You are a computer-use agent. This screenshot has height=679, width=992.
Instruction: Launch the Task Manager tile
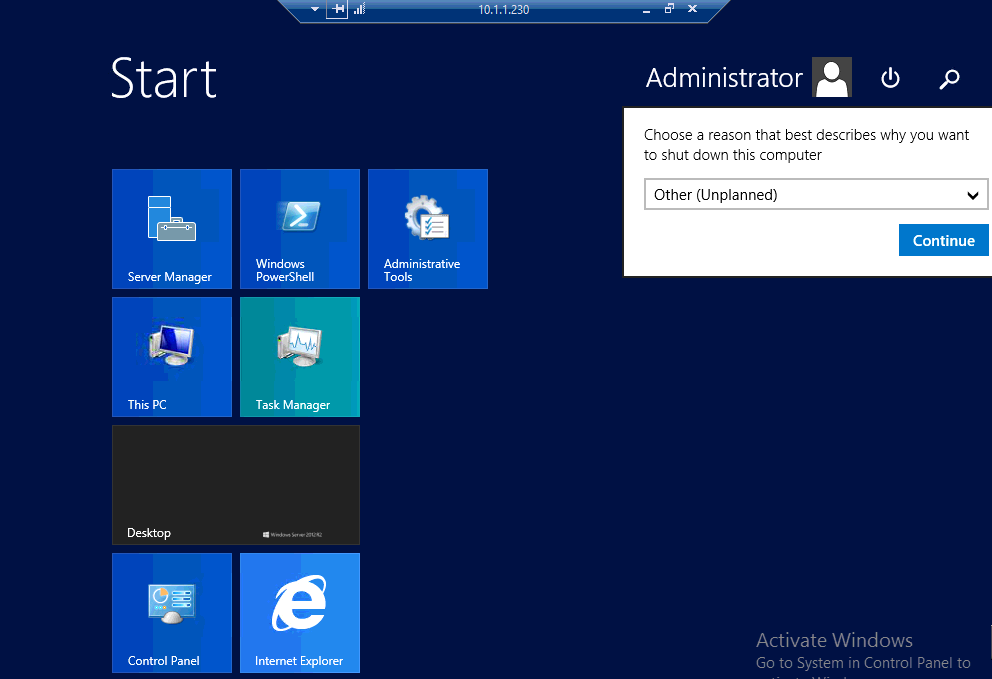coord(300,357)
